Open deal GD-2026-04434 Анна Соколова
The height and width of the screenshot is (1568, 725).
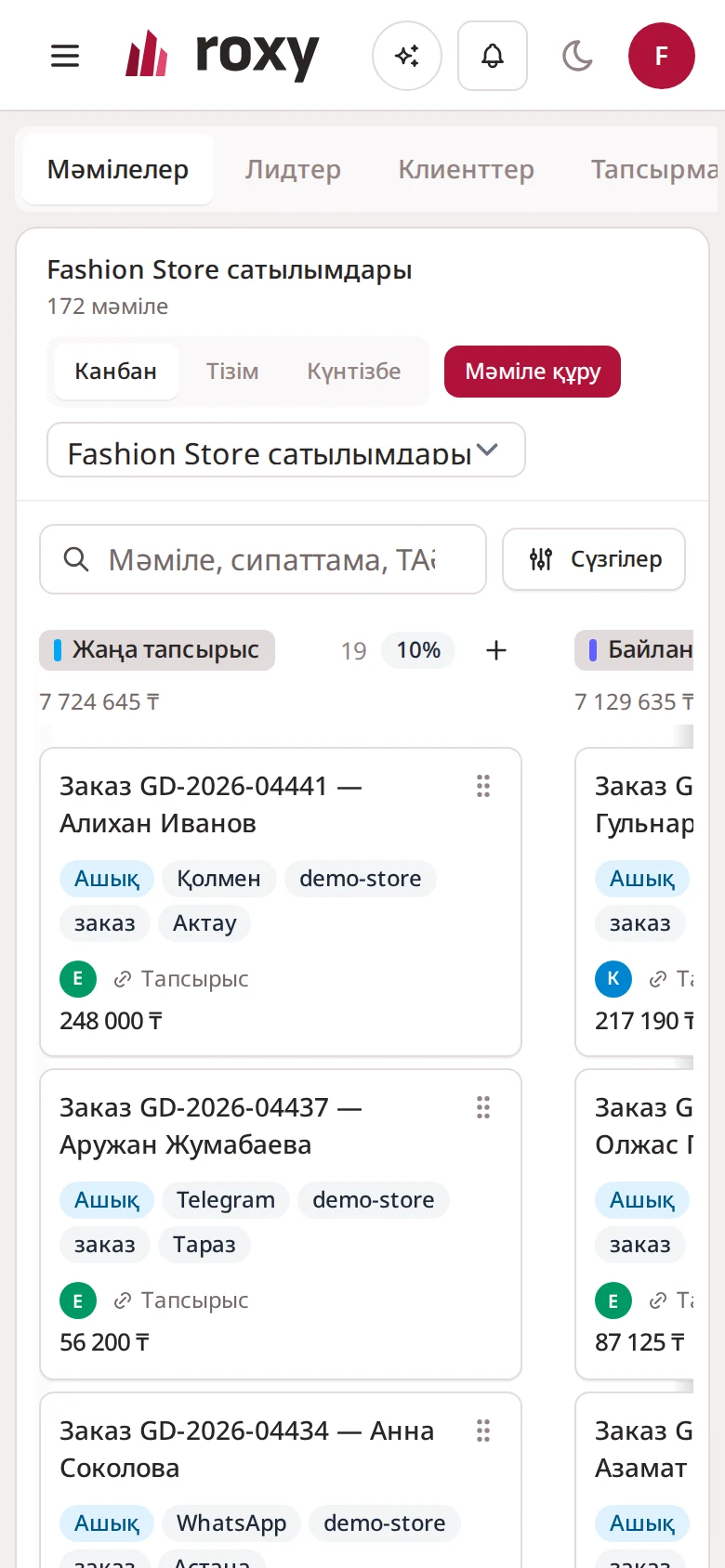pos(246,1449)
